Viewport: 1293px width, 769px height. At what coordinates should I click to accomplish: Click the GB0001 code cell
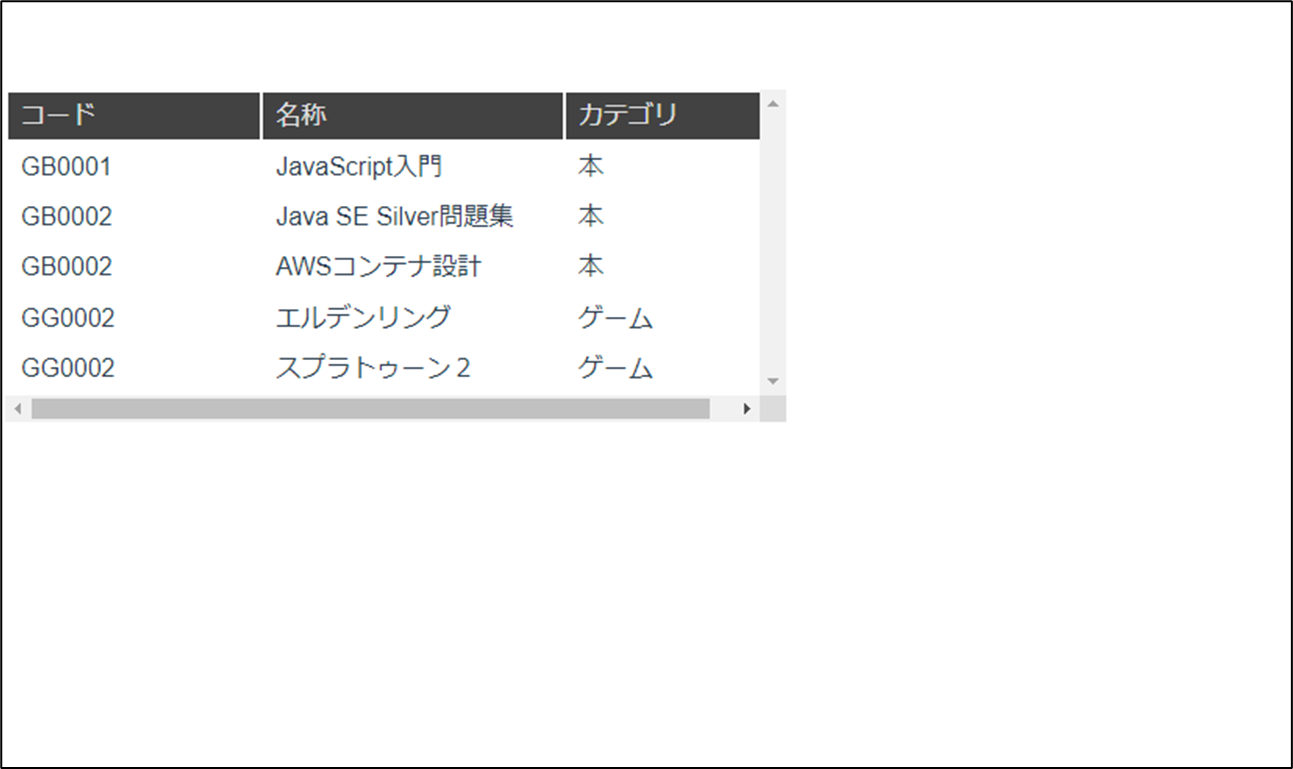click(66, 166)
